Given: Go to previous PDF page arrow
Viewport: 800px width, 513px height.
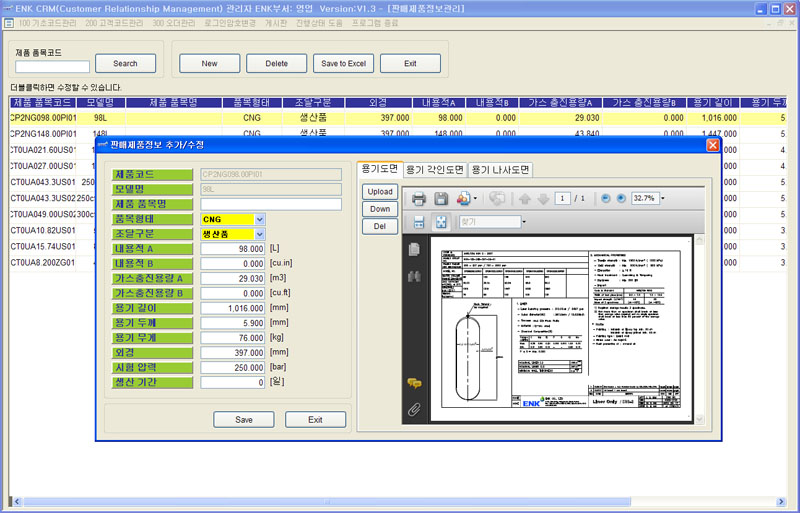Looking at the screenshot, I should [x=524, y=199].
